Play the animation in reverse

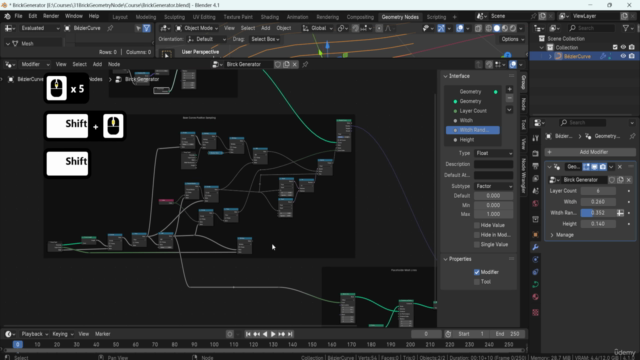pos(265,334)
